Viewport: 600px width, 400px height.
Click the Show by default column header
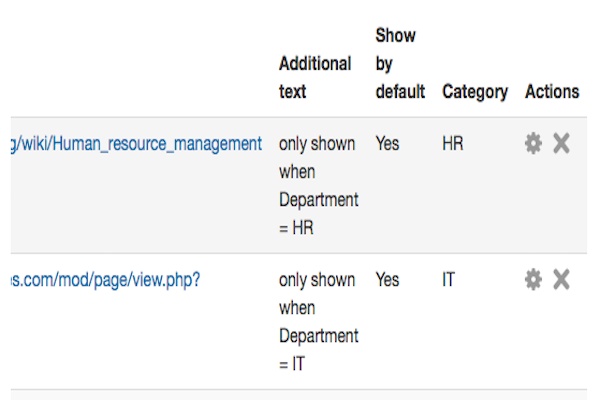[x=399, y=63]
